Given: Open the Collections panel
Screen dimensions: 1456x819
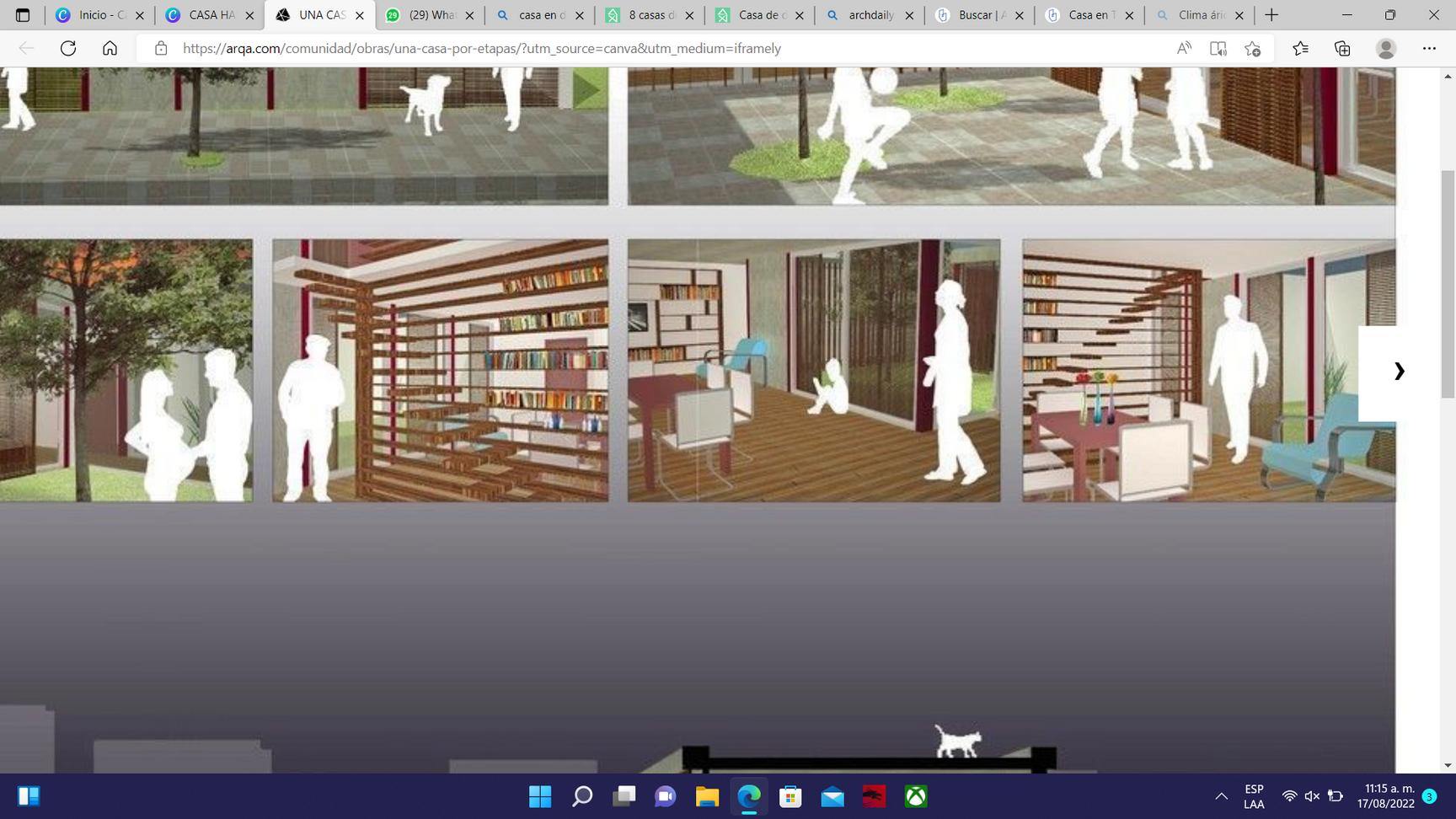Looking at the screenshot, I should point(1342,48).
